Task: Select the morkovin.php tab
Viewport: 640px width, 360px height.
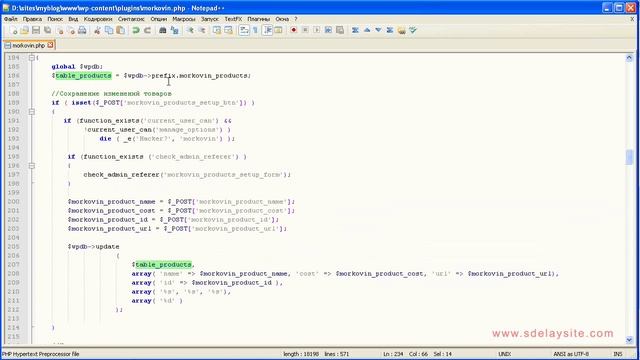Action: pos(28,45)
